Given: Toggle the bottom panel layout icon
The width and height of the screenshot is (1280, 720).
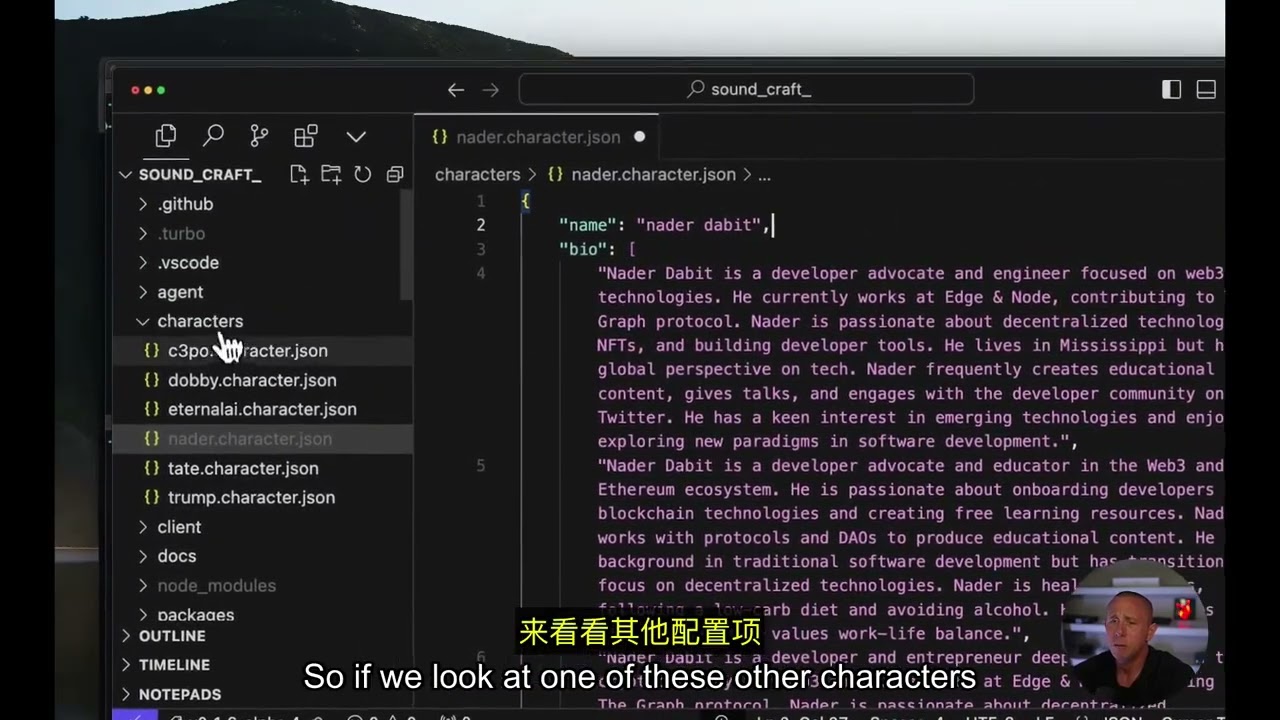Looking at the screenshot, I should (1206, 90).
